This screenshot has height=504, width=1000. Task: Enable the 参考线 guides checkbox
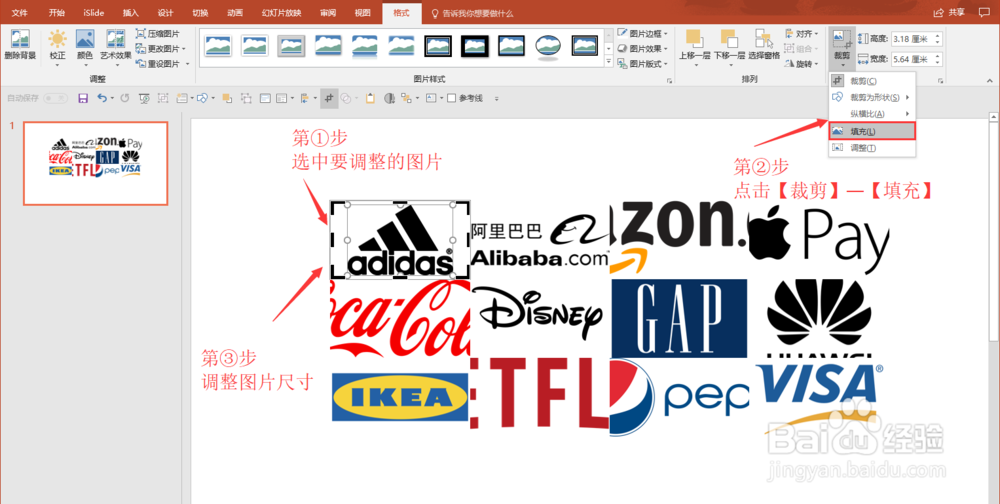pos(451,98)
